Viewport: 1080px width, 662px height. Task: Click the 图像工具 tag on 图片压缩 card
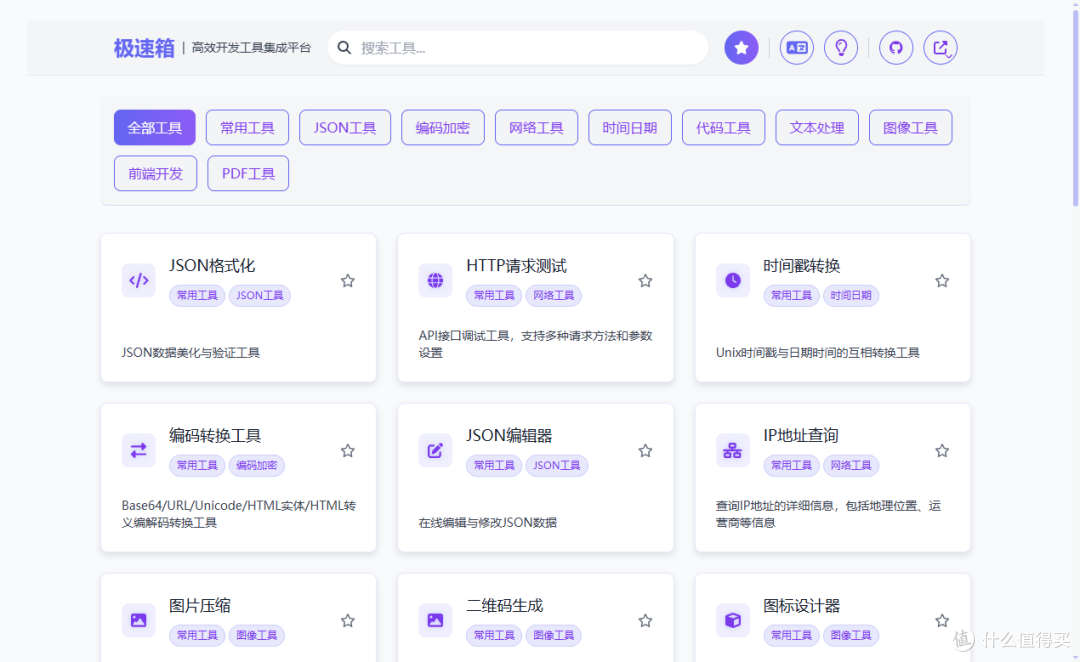click(x=257, y=635)
